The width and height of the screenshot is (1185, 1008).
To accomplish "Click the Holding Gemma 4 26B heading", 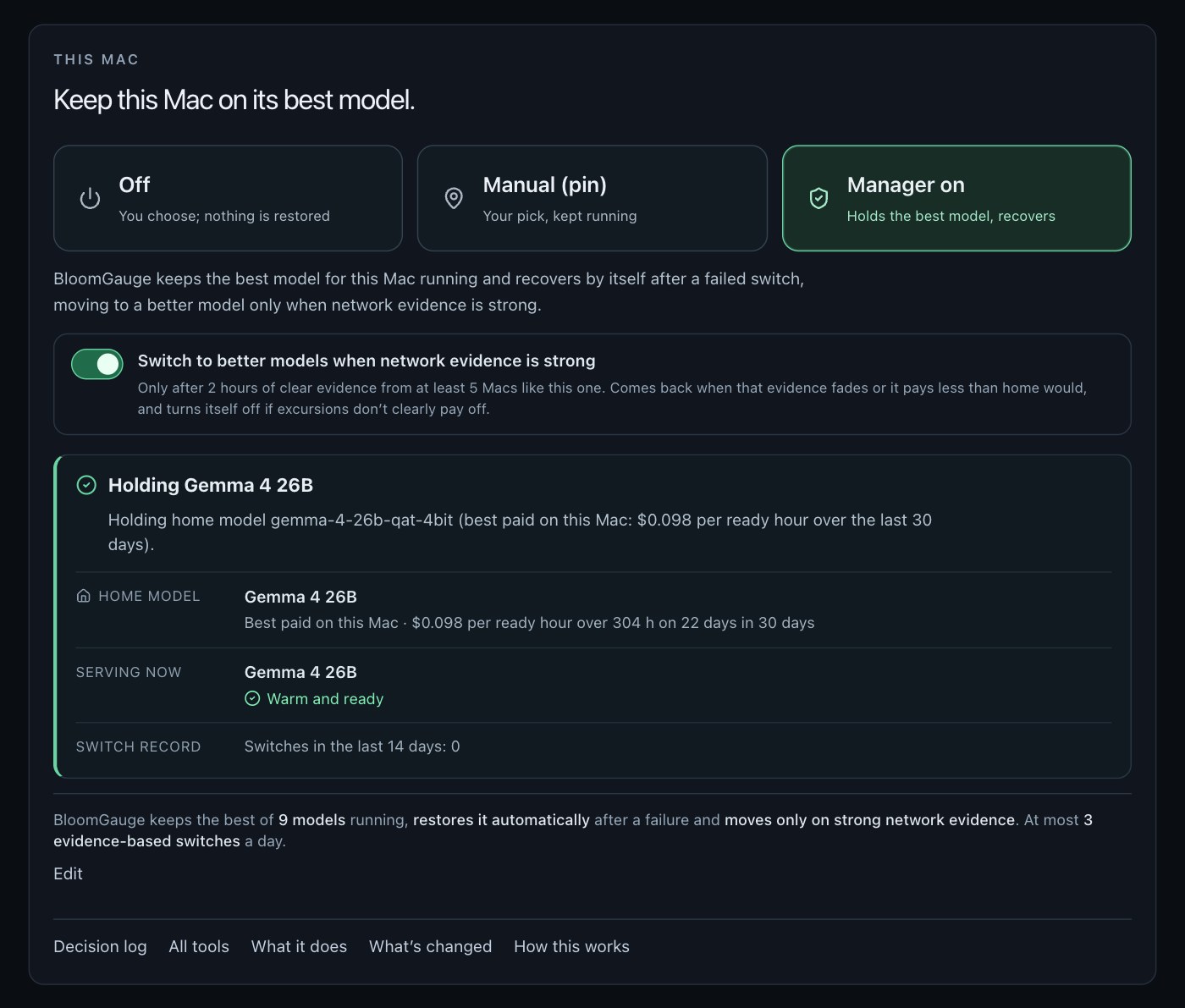I will (x=211, y=485).
